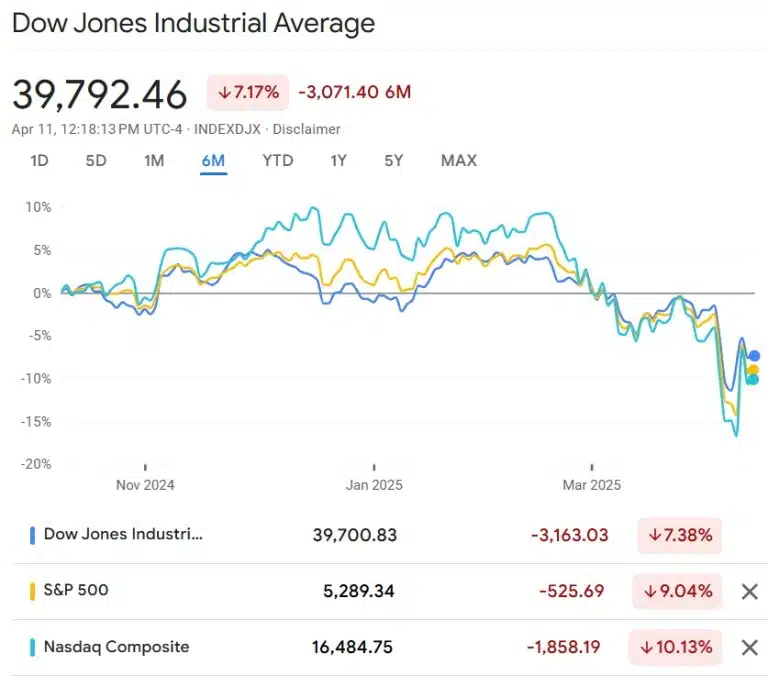Remove S&P 500 comparison with X
Image resolution: width=768 pixels, height=676 pixels.
[x=749, y=591]
